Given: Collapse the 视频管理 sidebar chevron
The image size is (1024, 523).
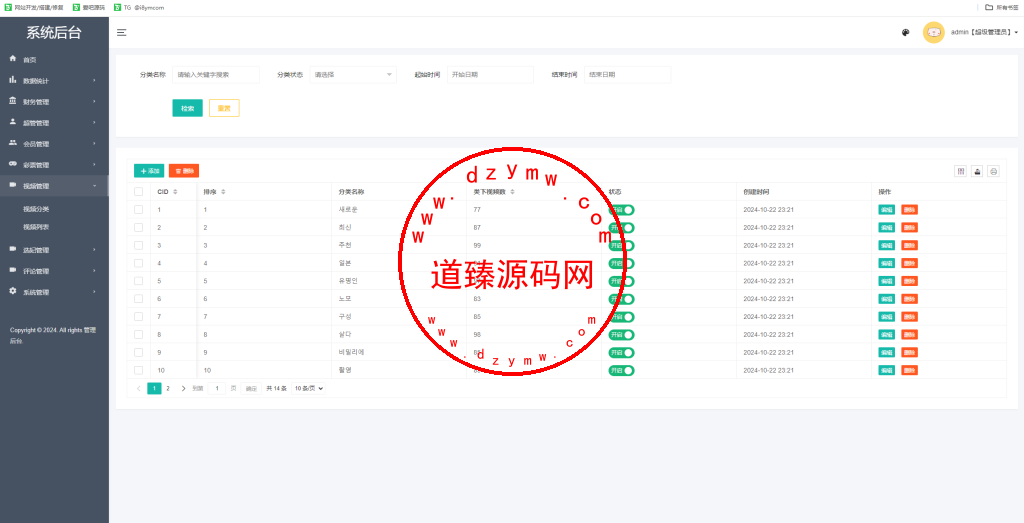Looking at the screenshot, I should tap(94, 186).
